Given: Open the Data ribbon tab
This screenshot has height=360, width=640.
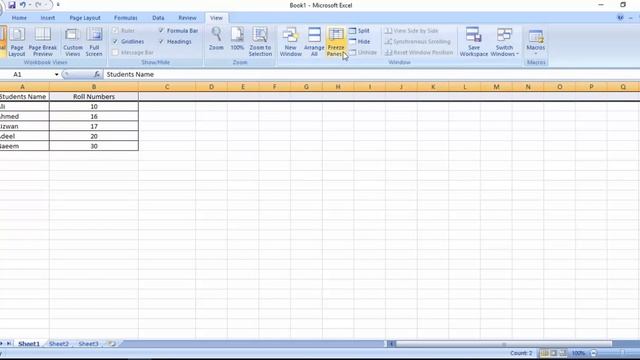Looking at the screenshot, I should tap(158, 18).
